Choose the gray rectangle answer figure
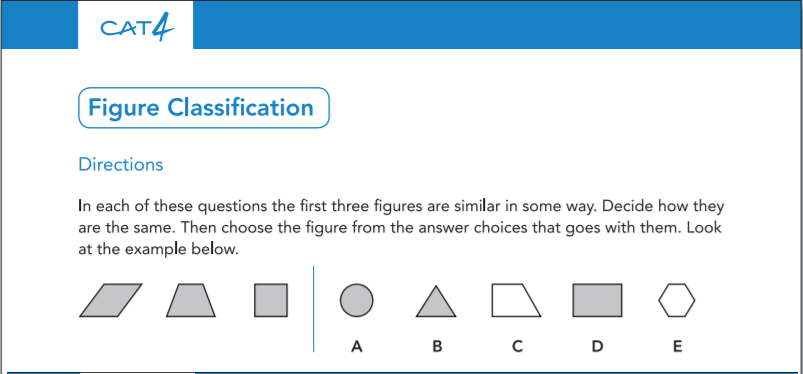Viewport: 803px width, 374px height. (x=597, y=300)
